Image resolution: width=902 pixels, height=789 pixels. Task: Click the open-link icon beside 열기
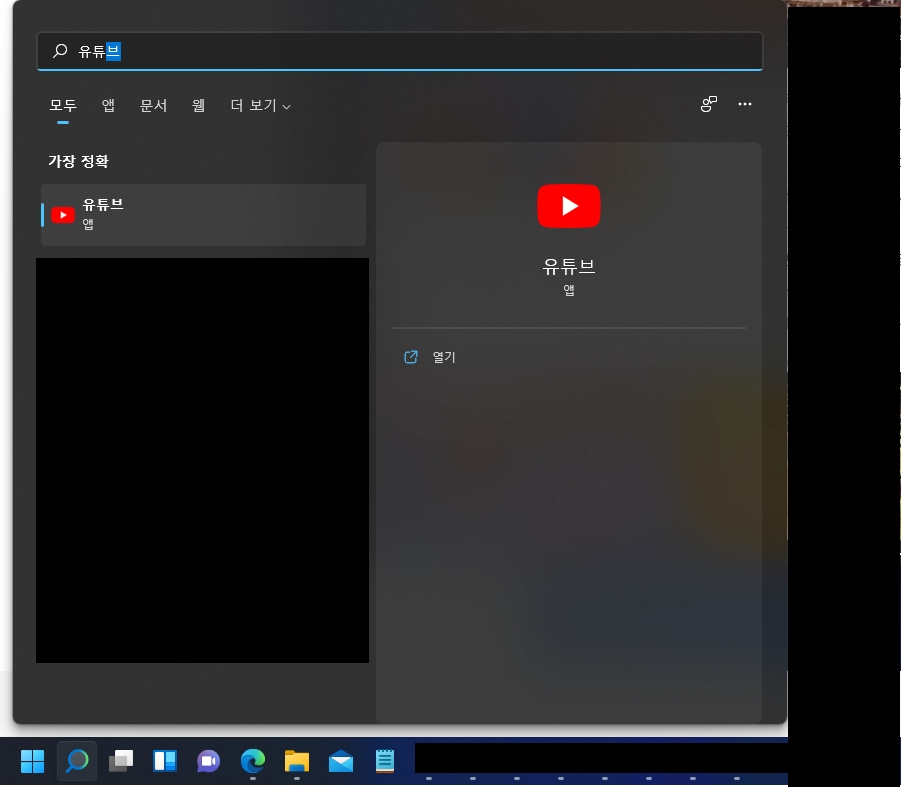(x=411, y=357)
